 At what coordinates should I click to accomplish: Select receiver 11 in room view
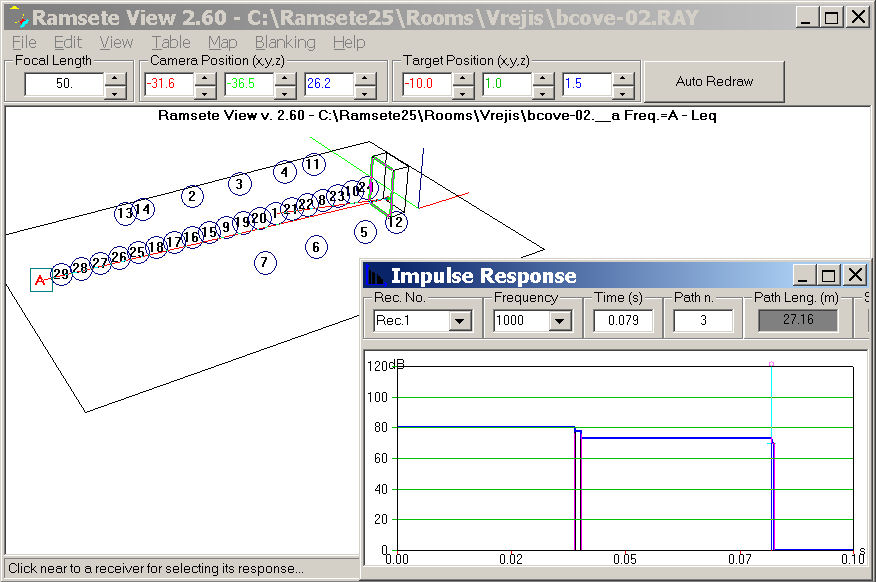coord(313,164)
